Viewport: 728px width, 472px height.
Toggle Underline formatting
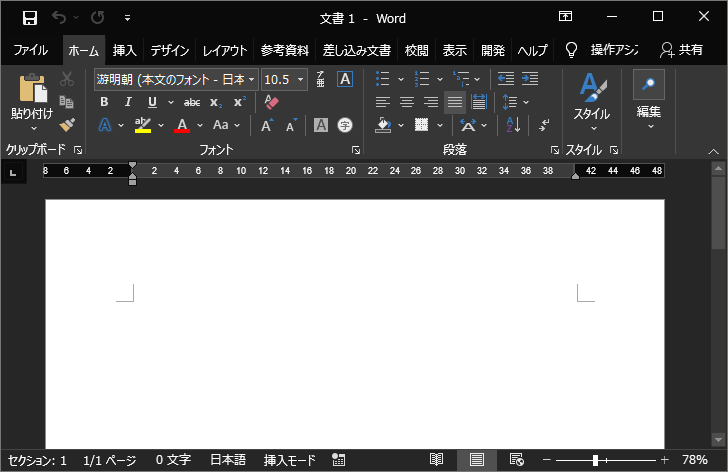pyautogui.click(x=152, y=102)
